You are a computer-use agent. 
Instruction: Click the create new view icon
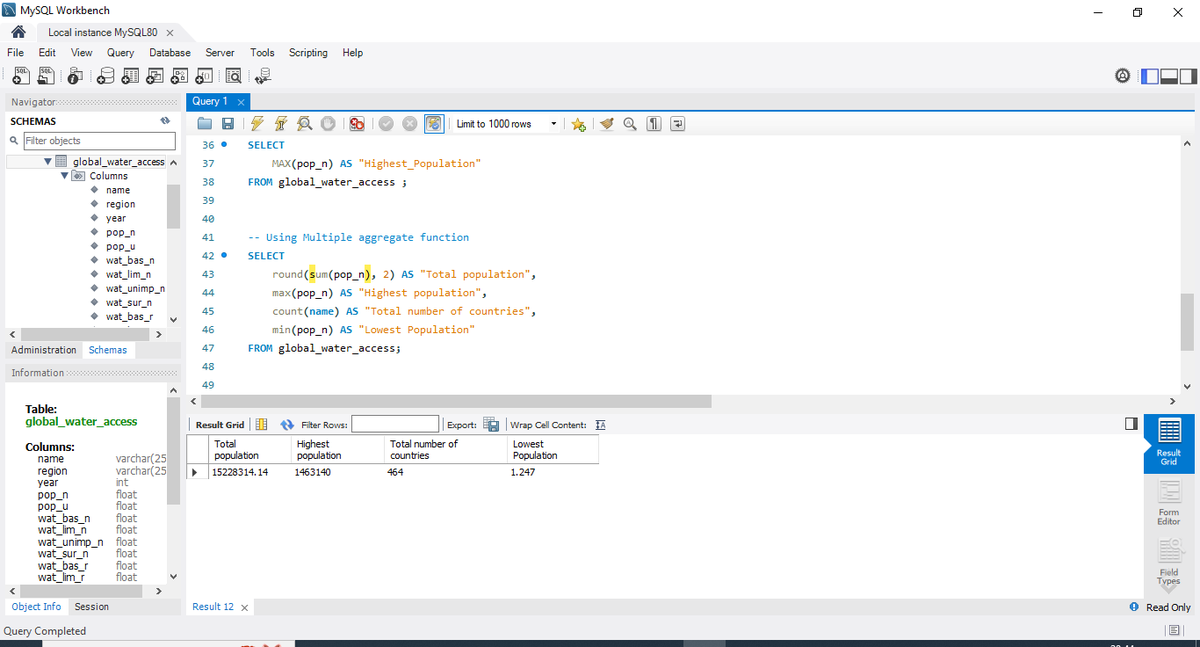pos(155,76)
